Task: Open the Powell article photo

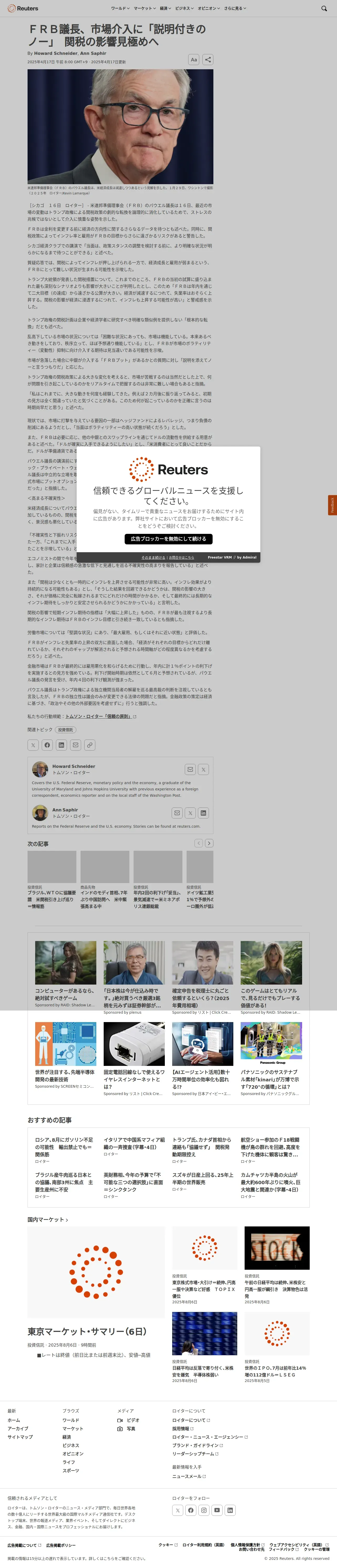Action: click(x=120, y=127)
